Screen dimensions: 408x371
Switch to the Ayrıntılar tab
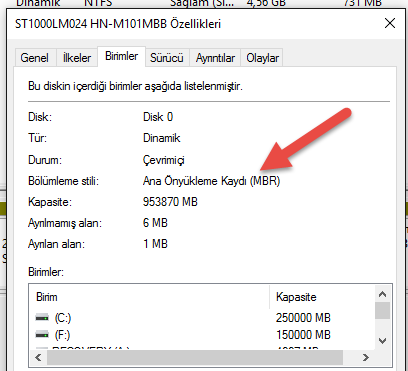click(215, 58)
